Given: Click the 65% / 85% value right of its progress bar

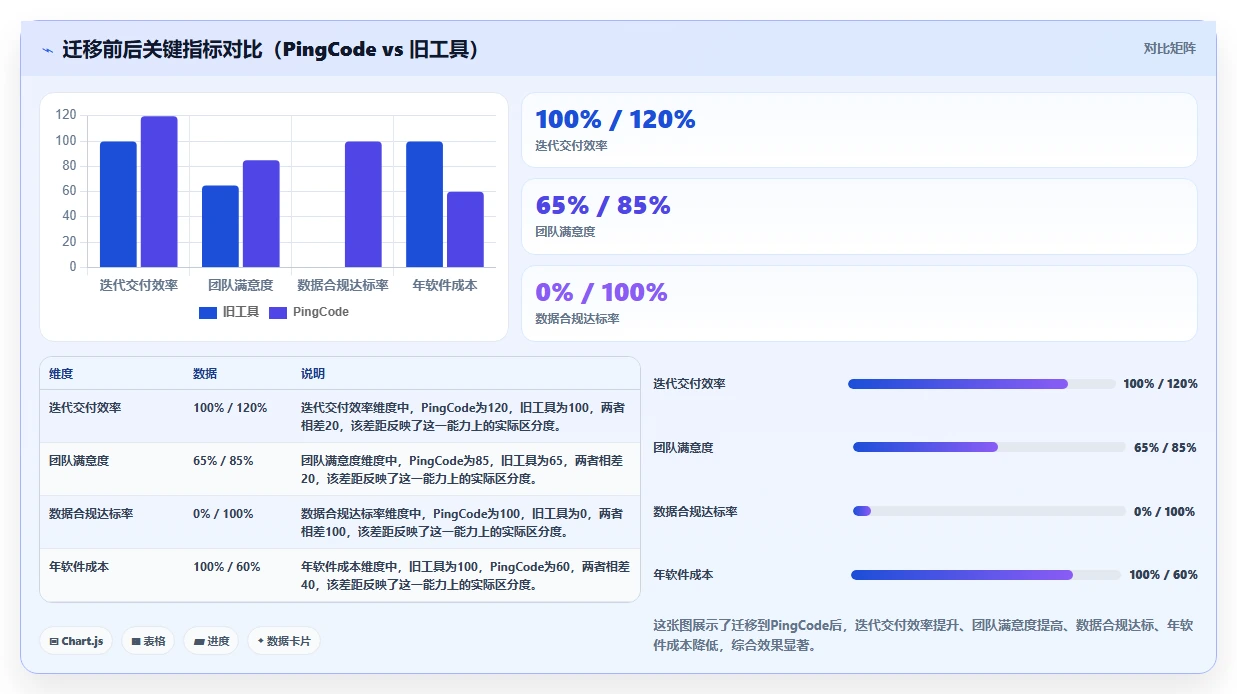Looking at the screenshot, I should point(1165,448).
